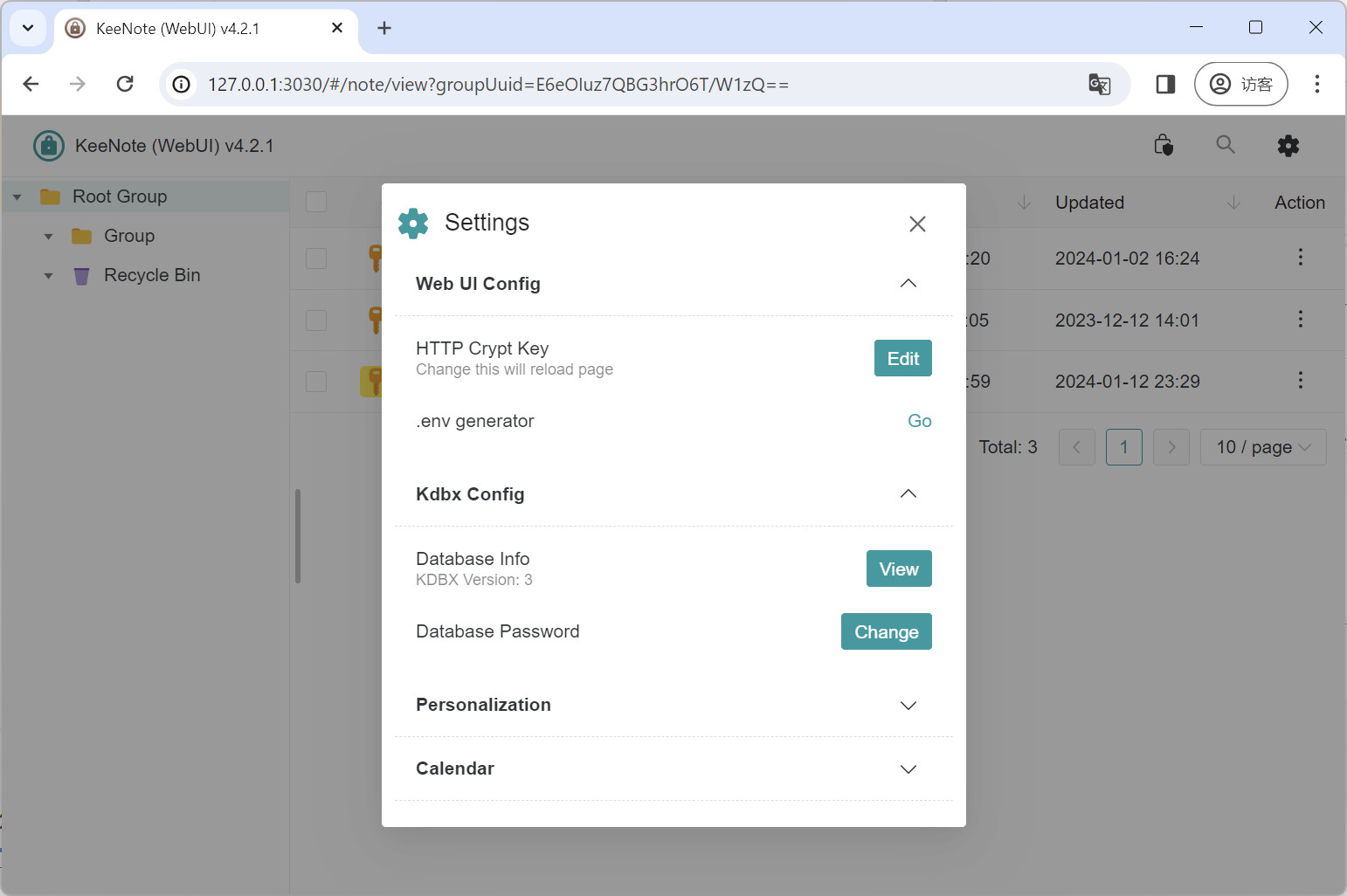Sort by the column left of Updated
1347x896 pixels.
pyautogui.click(x=1024, y=203)
